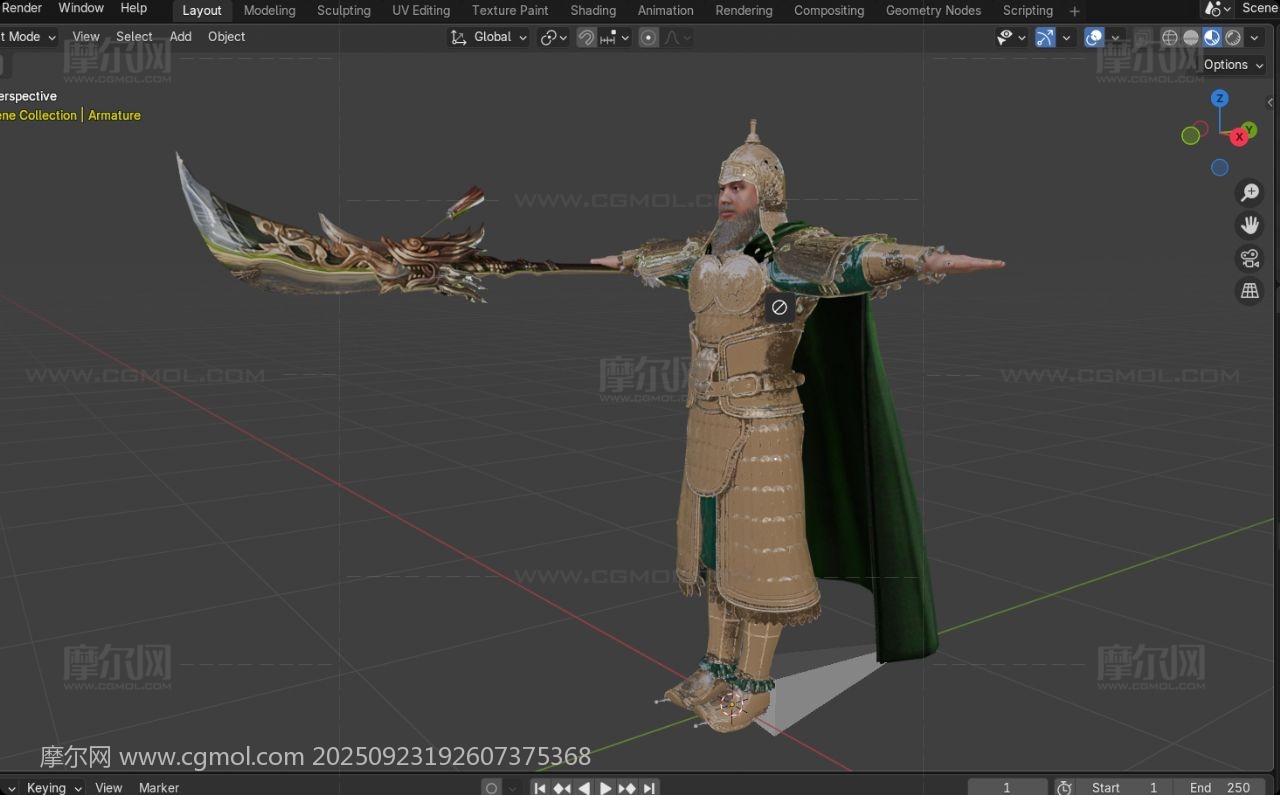Toggle snapping magnet icon
This screenshot has height=795, width=1280.
click(587, 37)
